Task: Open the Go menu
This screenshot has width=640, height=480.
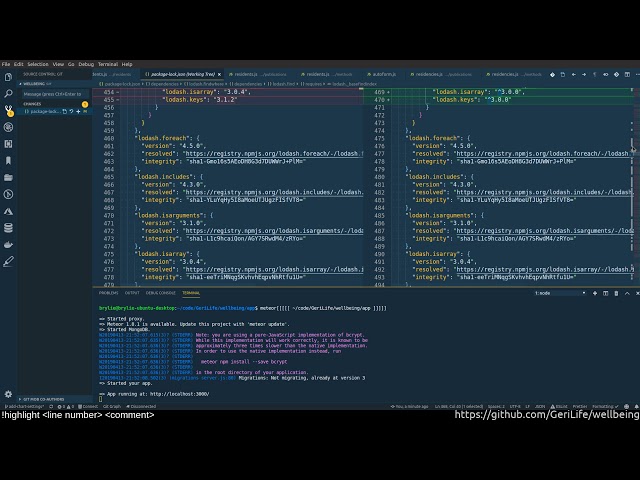Action: [x=71, y=64]
